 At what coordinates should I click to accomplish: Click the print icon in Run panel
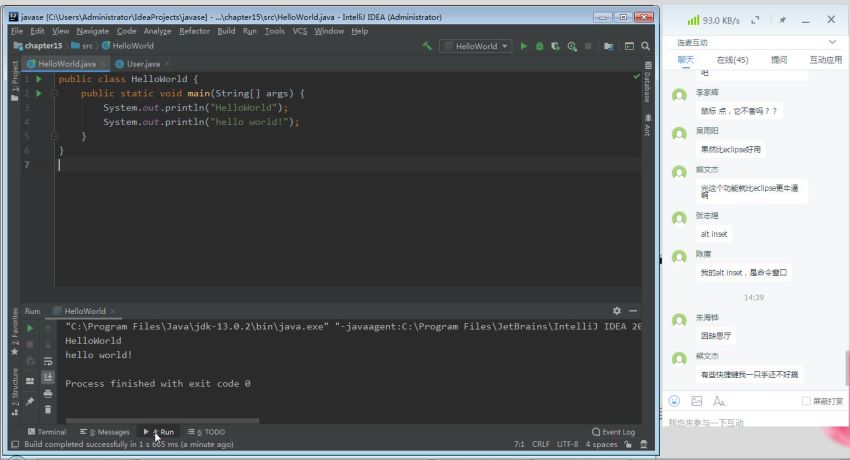[48, 394]
